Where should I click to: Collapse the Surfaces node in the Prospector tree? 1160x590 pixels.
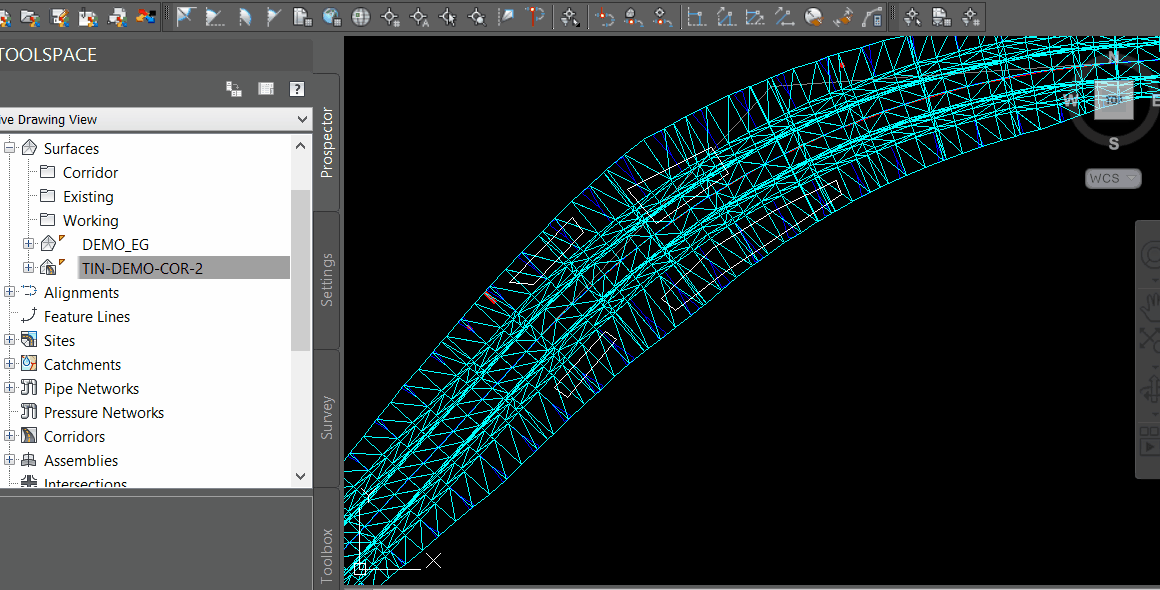[x=9, y=147]
